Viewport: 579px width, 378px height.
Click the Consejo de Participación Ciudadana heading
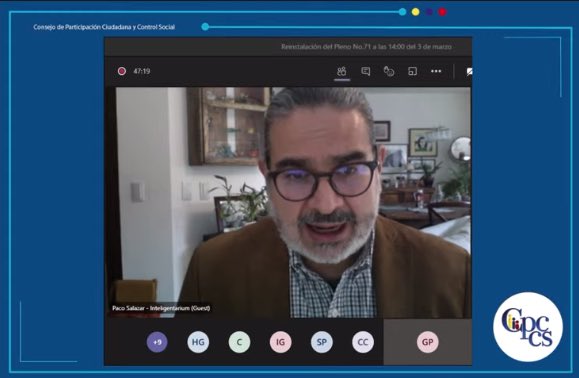(104, 27)
